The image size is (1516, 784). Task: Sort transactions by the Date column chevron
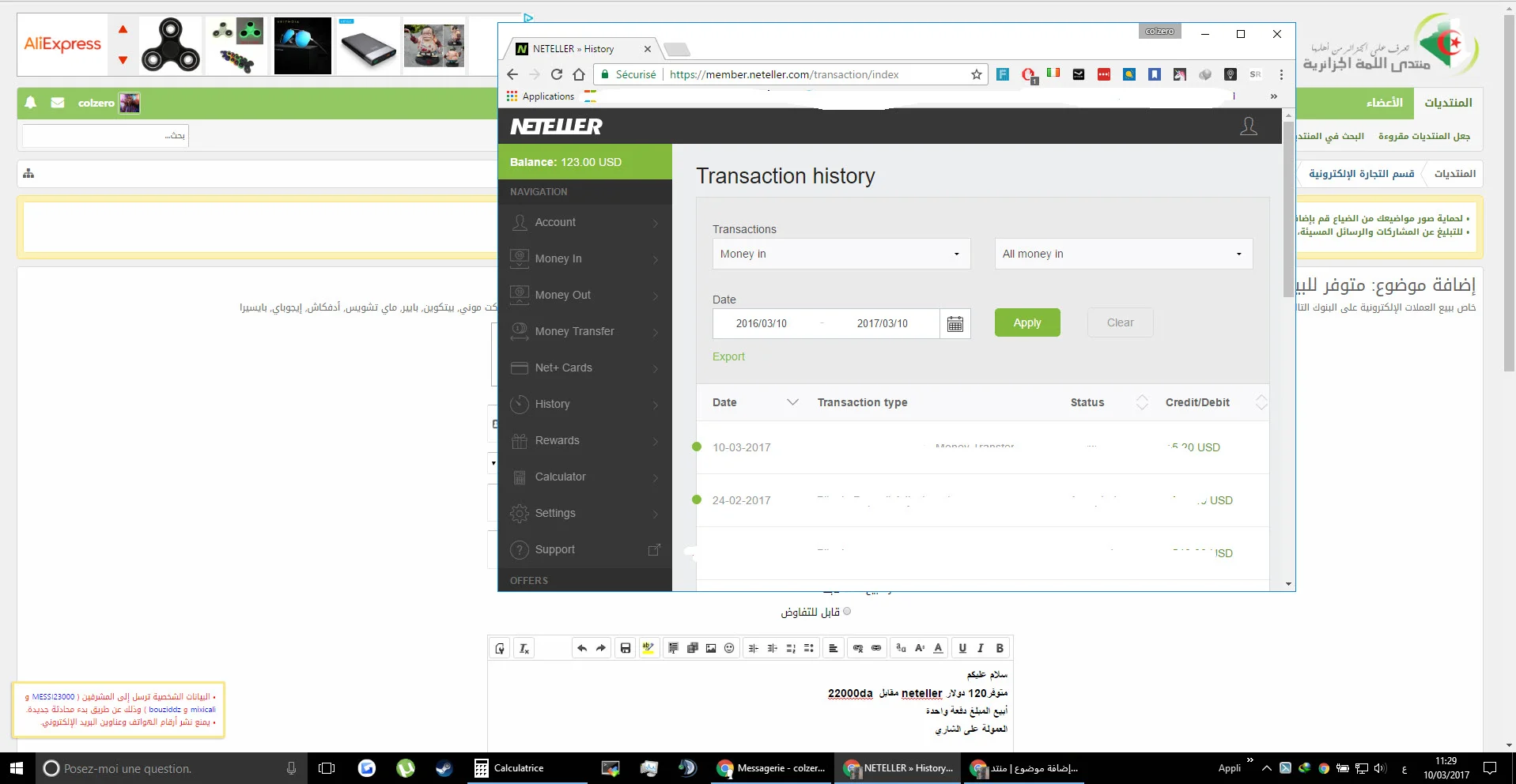792,402
